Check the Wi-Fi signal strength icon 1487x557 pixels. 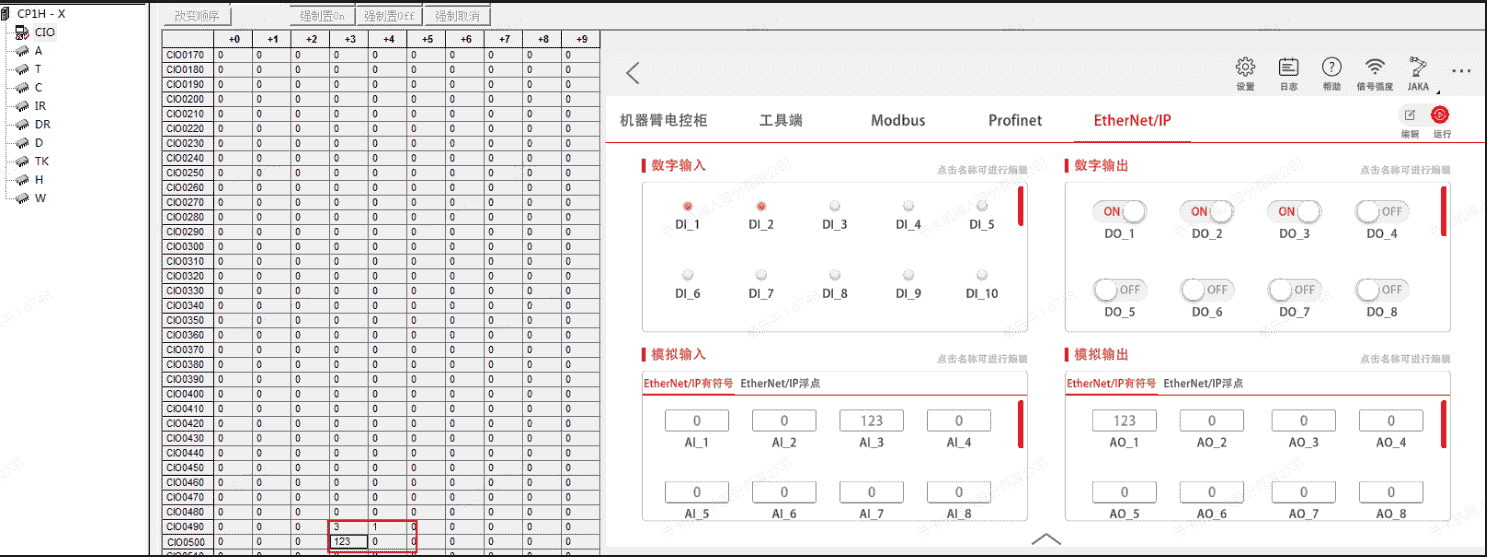tap(1375, 68)
